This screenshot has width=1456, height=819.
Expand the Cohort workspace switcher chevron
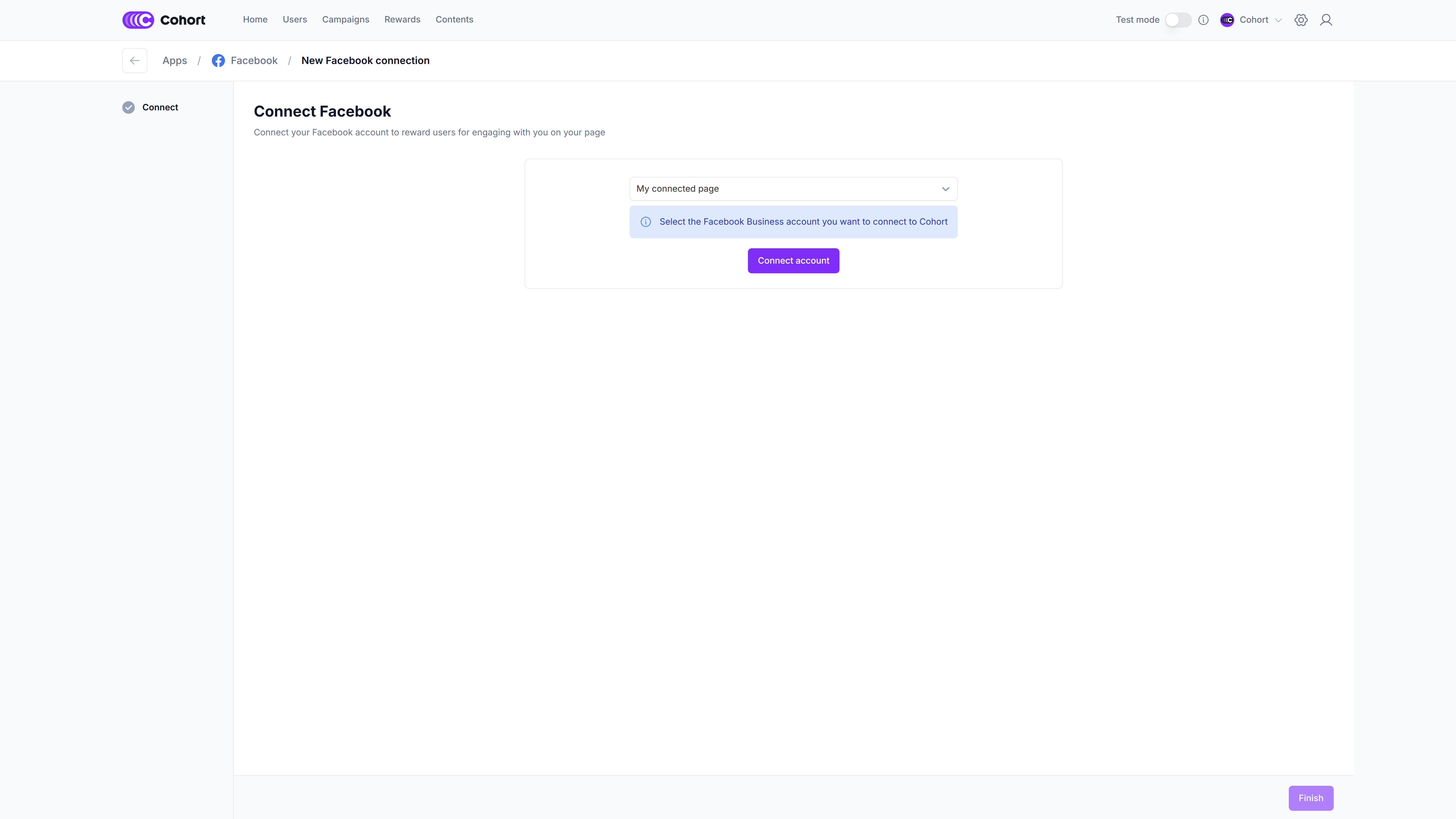pyautogui.click(x=1279, y=20)
